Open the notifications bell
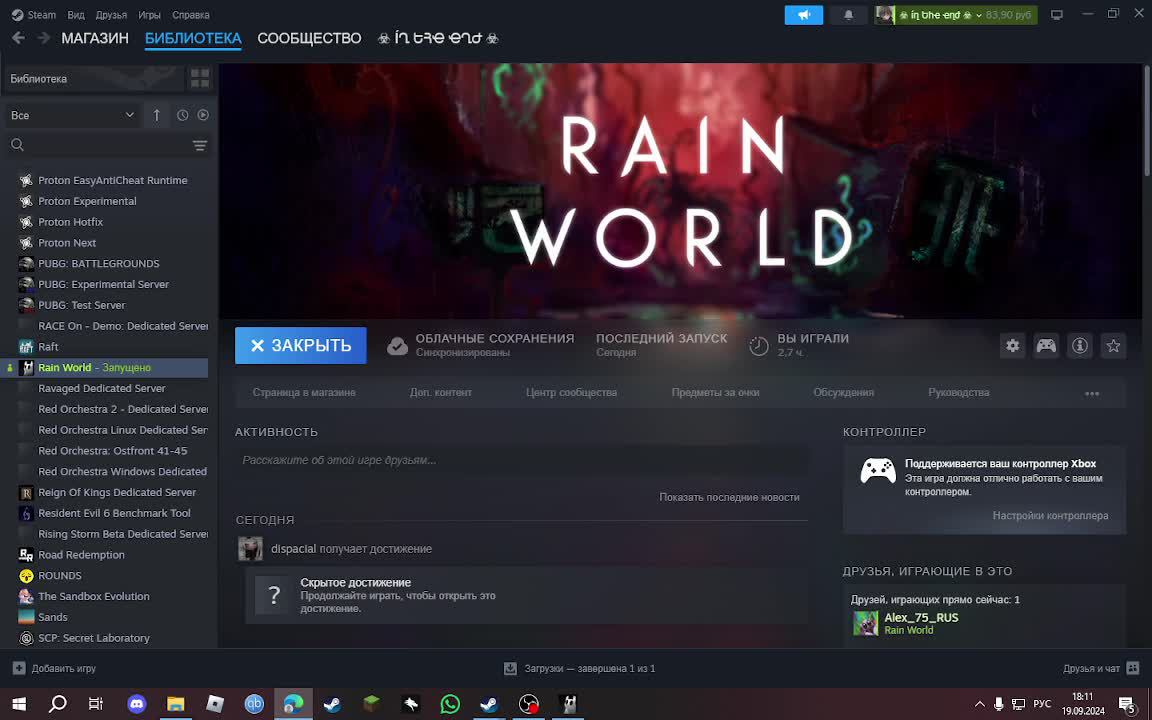1152x720 pixels. [849, 15]
